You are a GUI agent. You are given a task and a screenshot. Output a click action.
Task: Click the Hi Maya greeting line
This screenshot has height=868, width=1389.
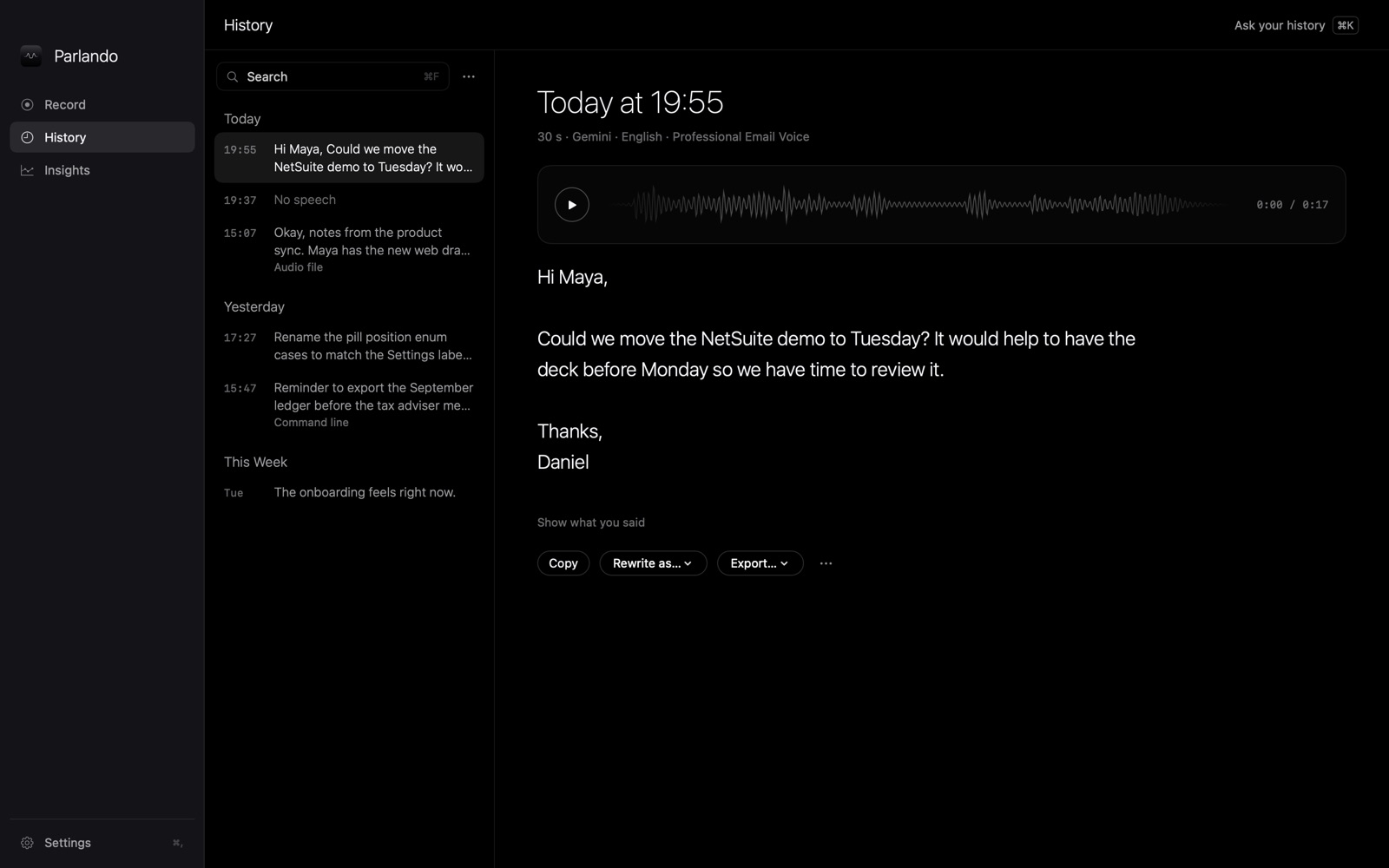click(x=572, y=278)
